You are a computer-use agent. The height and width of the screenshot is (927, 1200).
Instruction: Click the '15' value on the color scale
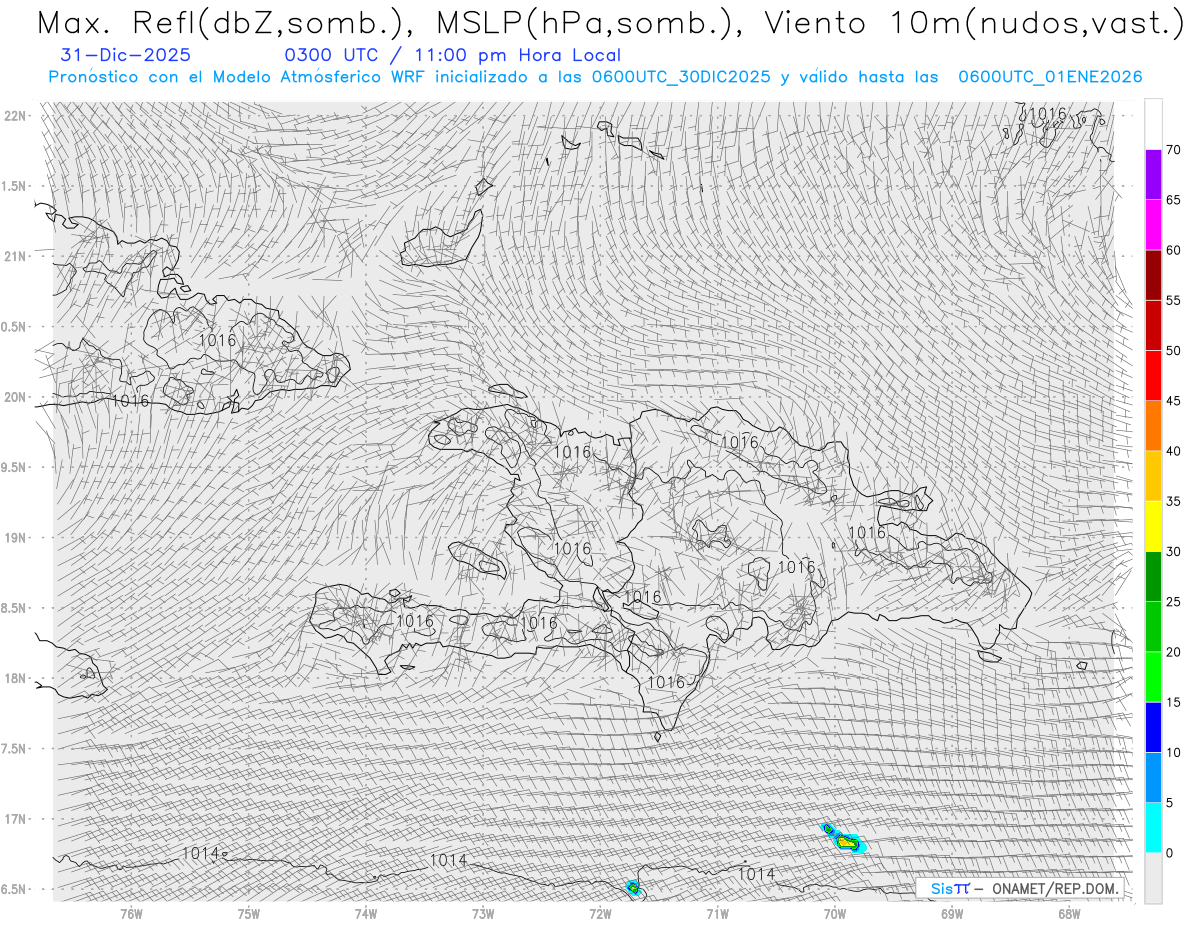pyautogui.click(x=1173, y=702)
